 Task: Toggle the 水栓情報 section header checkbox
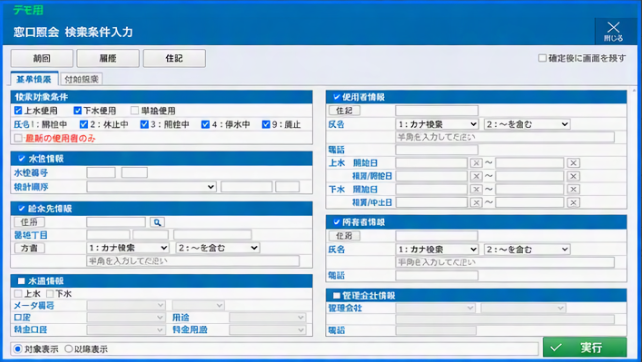(x=22, y=158)
